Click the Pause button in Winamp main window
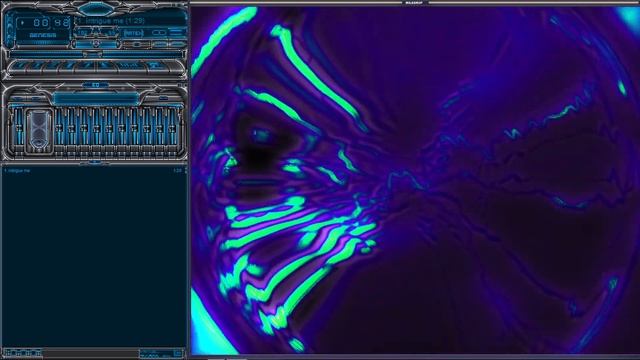The width and height of the screenshot is (640, 360). point(51,65)
